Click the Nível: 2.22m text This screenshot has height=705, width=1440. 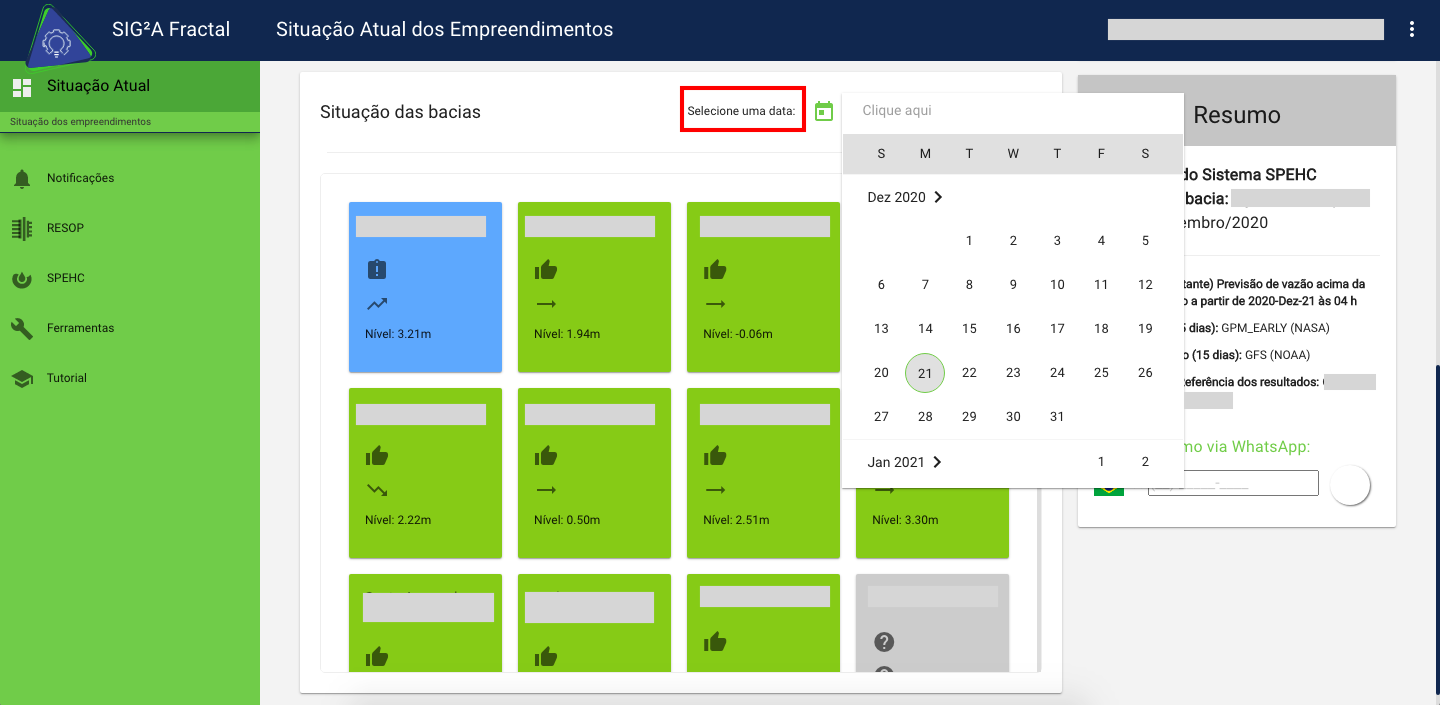click(398, 520)
